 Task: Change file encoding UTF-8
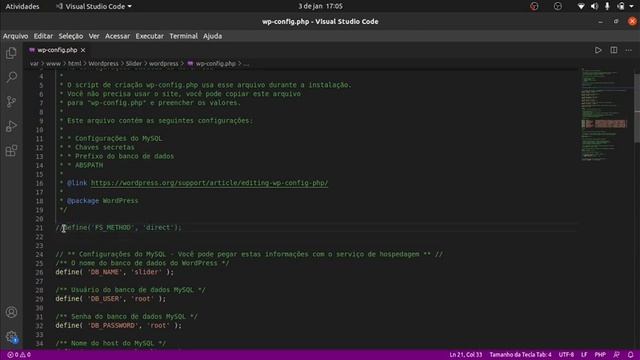click(566, 355)
